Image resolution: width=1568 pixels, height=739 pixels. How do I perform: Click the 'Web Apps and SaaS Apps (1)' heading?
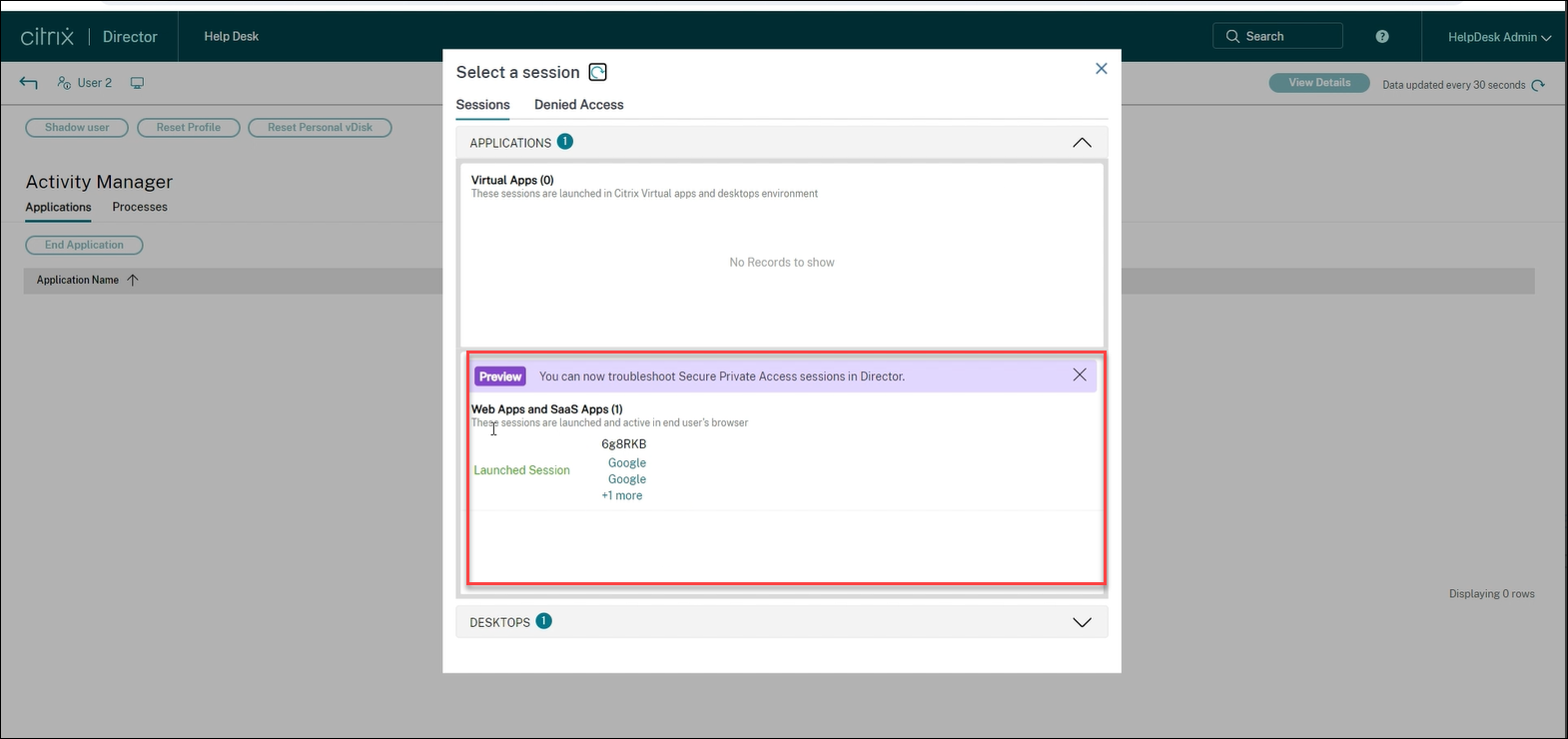[547, 409]
